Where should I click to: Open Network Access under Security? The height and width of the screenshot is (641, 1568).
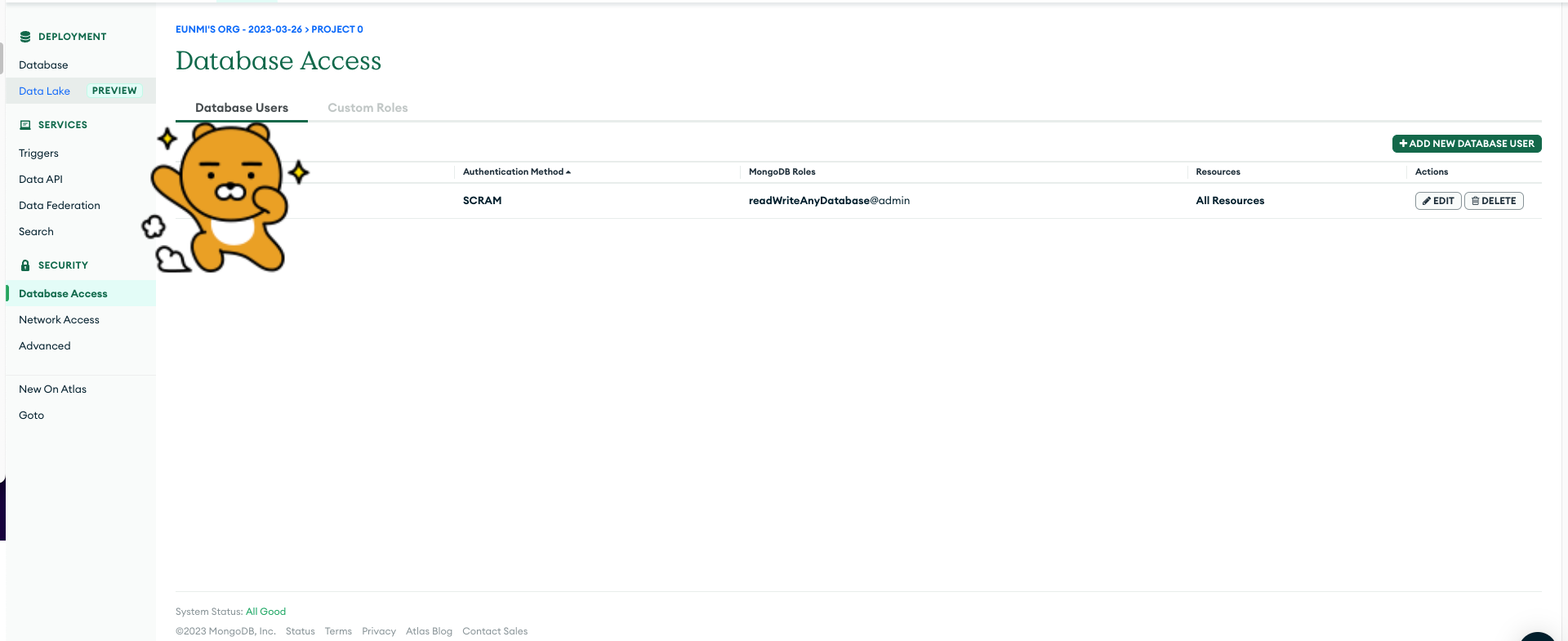[59, 320]
